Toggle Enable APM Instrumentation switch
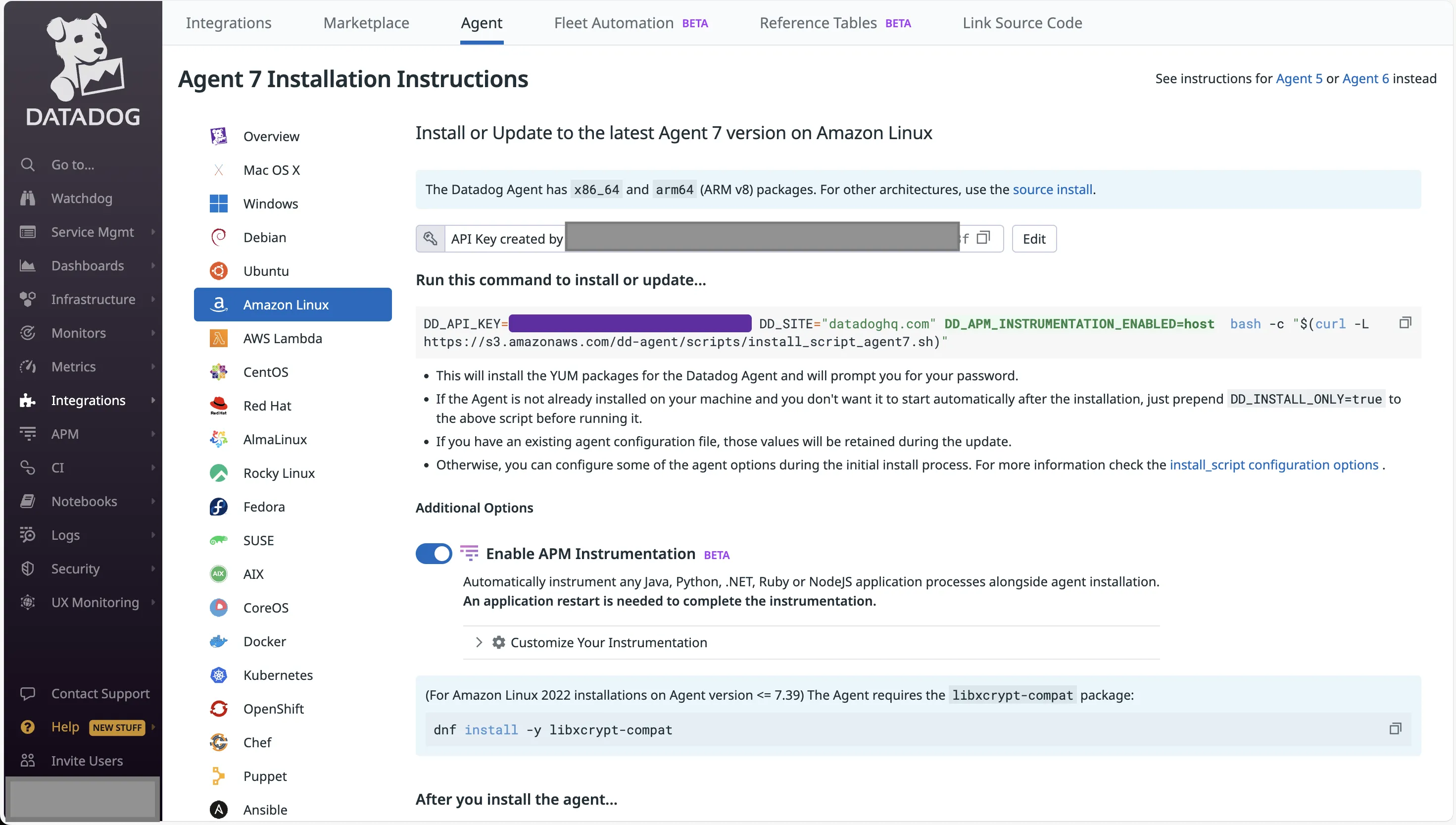Image resolution: width=1456 pixels, height=825 pixels. 435,553
